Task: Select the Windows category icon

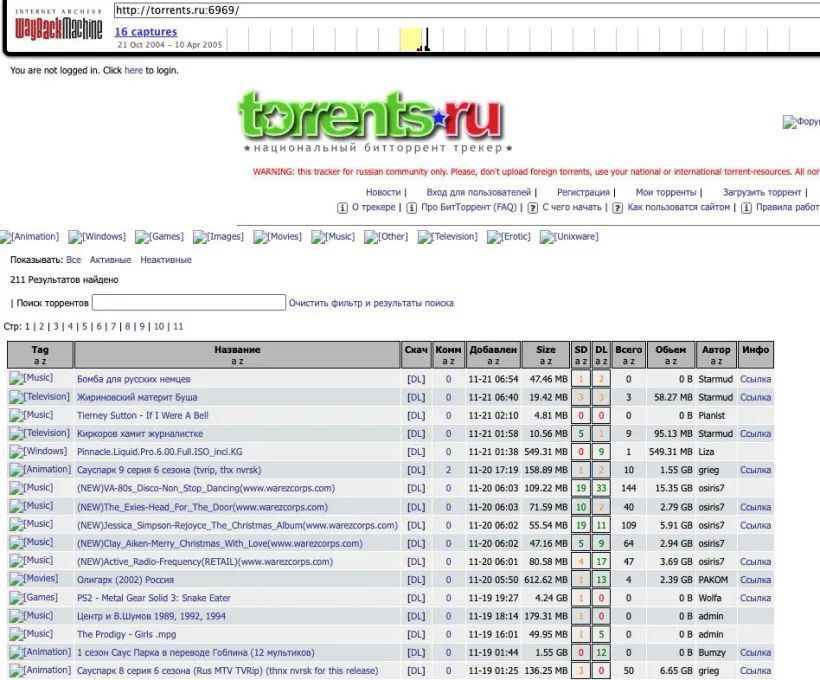Action: coord(97,236)
